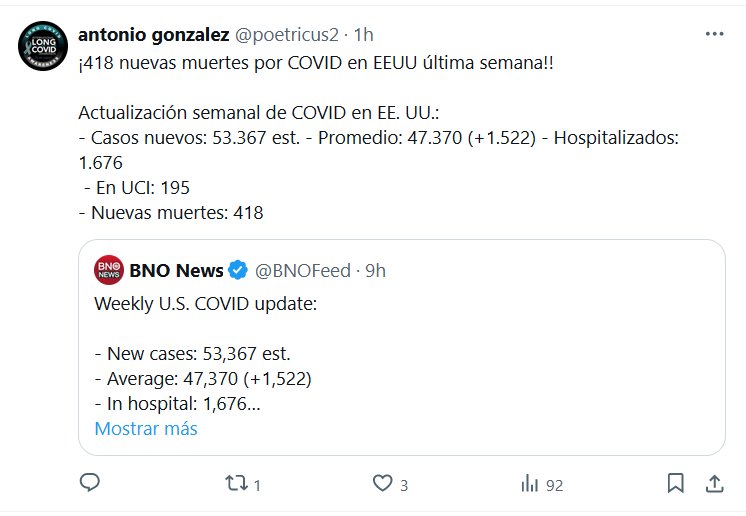This screenshot has width=746, height=516.
Task: Open the three-dot more options menu
Action: click(714, 33)
